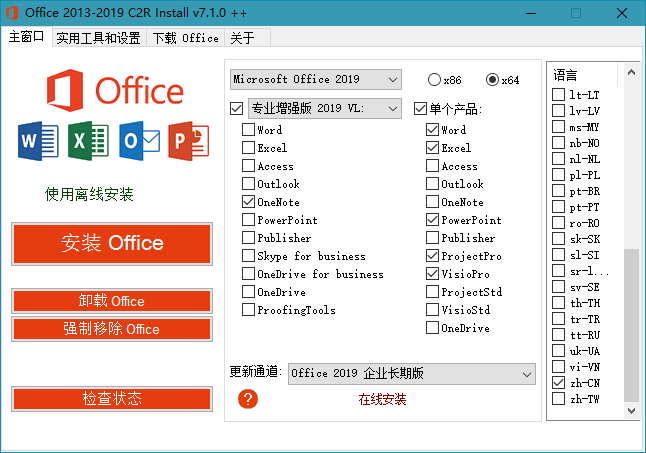Screen dimensions: 646x453
Task: Click the 在线安装 link
Action: [x=382, y=399]
